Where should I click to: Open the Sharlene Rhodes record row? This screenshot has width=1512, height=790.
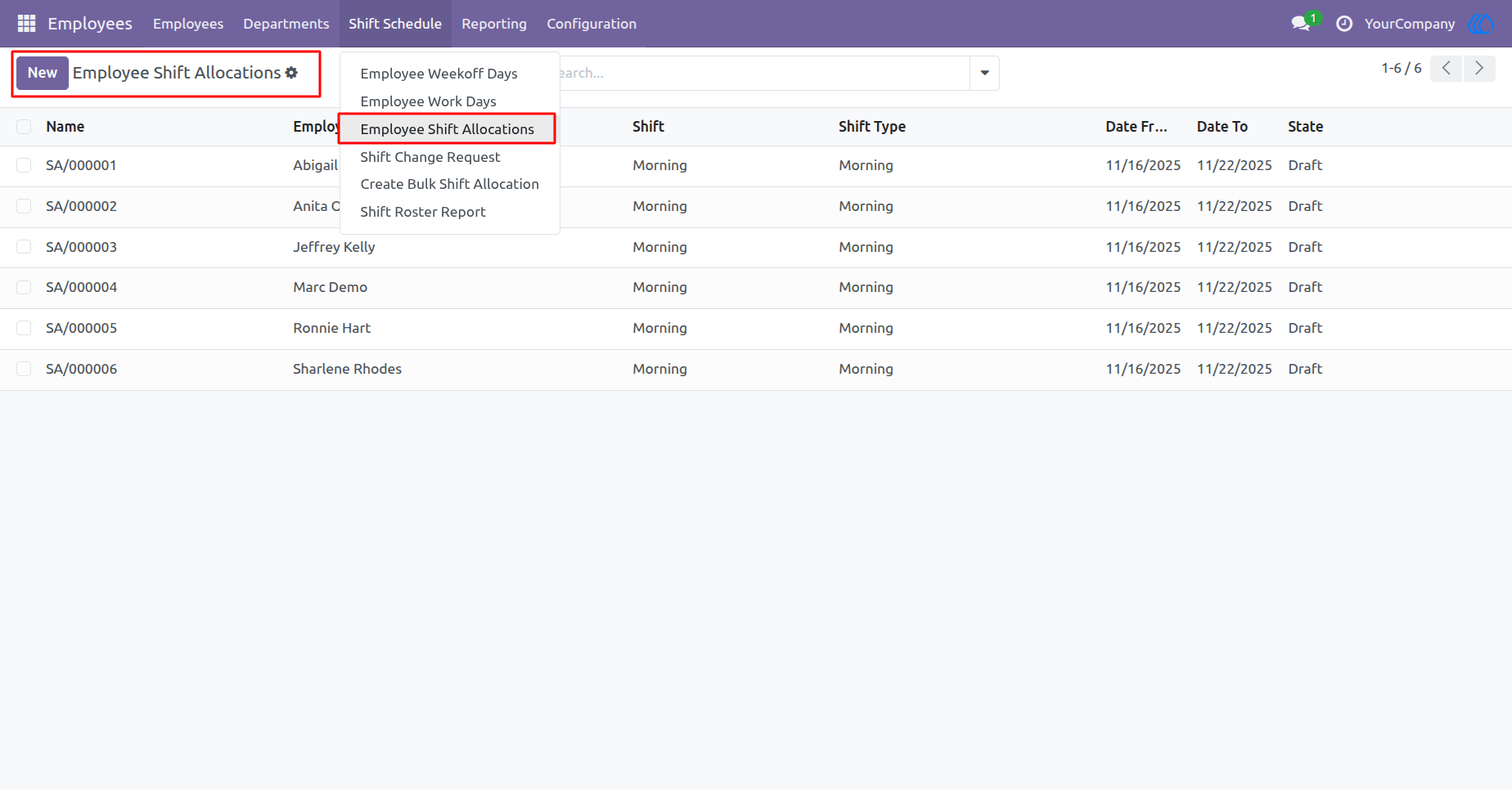tap(756, 369)
